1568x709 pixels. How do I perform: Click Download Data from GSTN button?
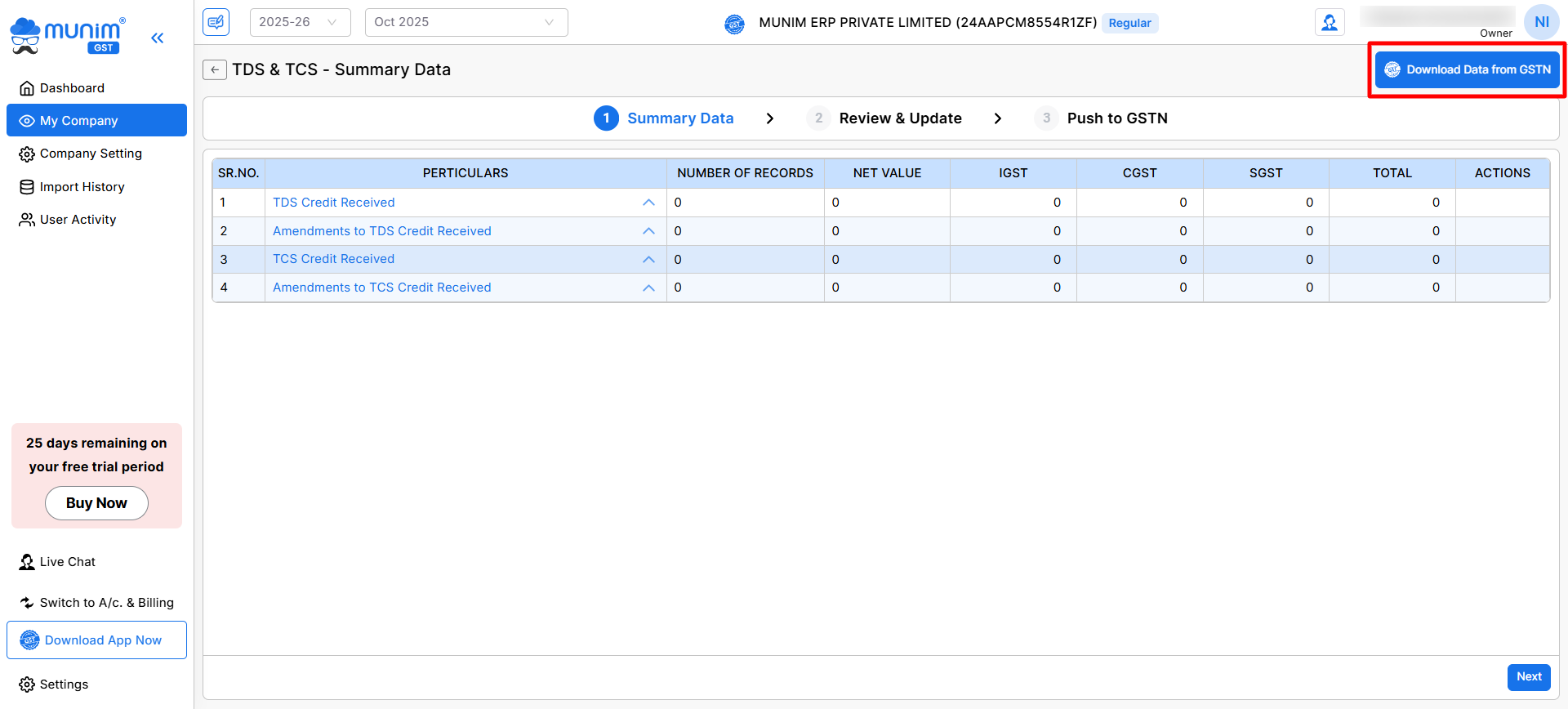click(x=1468, y=70)
